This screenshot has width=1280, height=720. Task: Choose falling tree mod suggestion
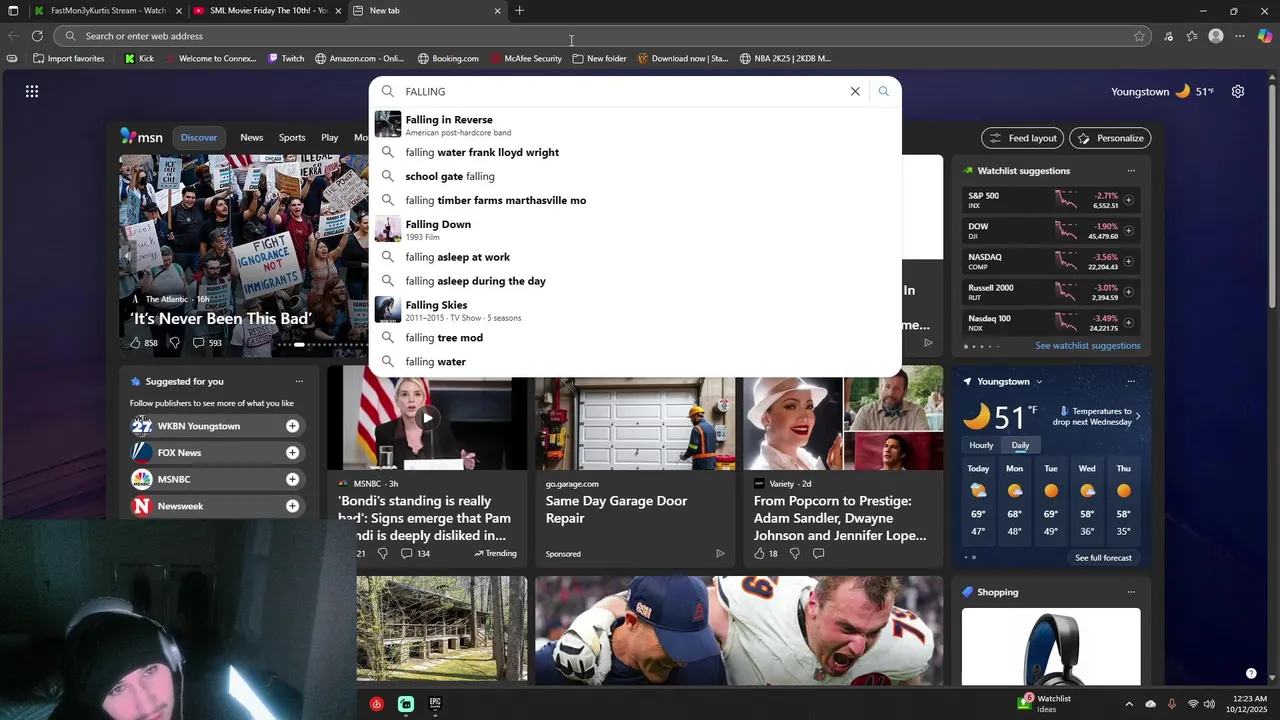(635, 338)
